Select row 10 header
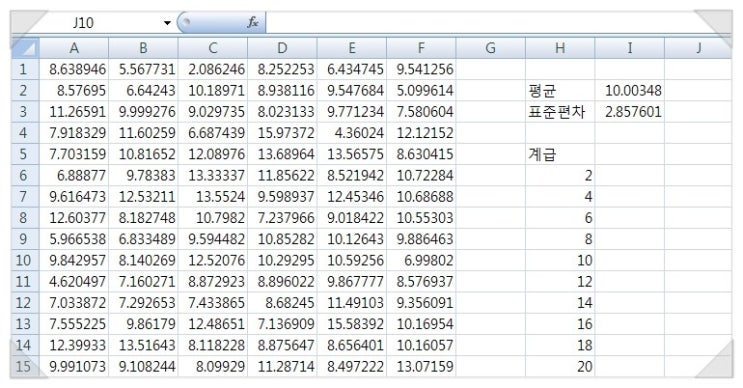The height and width of the screenshot is (388, 743). tap(25, 260)
